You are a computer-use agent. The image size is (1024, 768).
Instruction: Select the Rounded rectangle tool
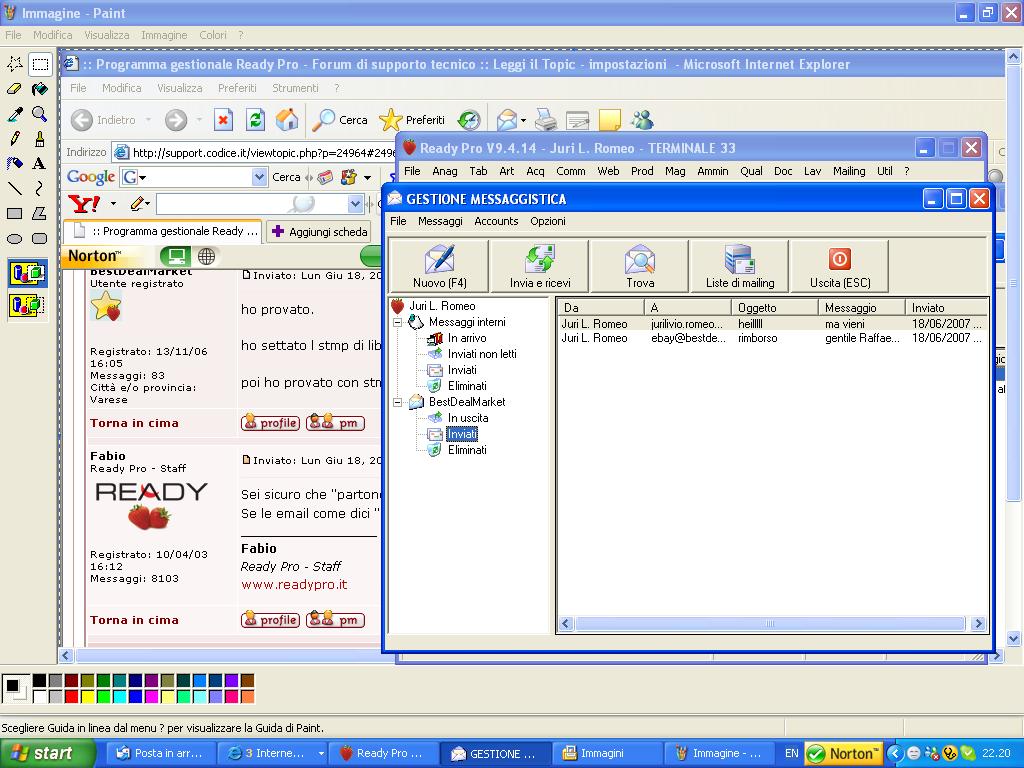click(x=40, y=238)
